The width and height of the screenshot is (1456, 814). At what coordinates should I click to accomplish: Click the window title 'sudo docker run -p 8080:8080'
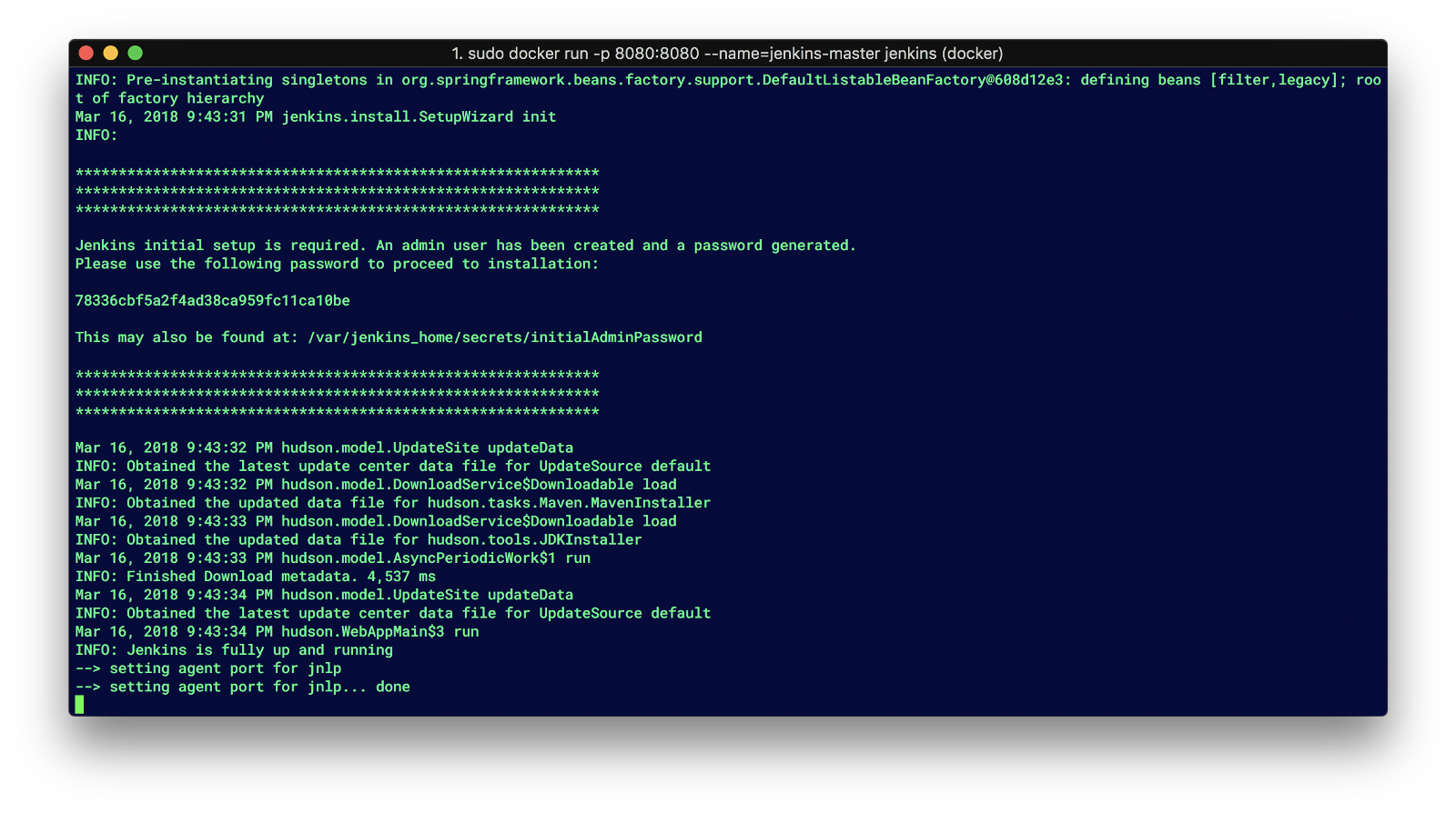pos(727,54)
